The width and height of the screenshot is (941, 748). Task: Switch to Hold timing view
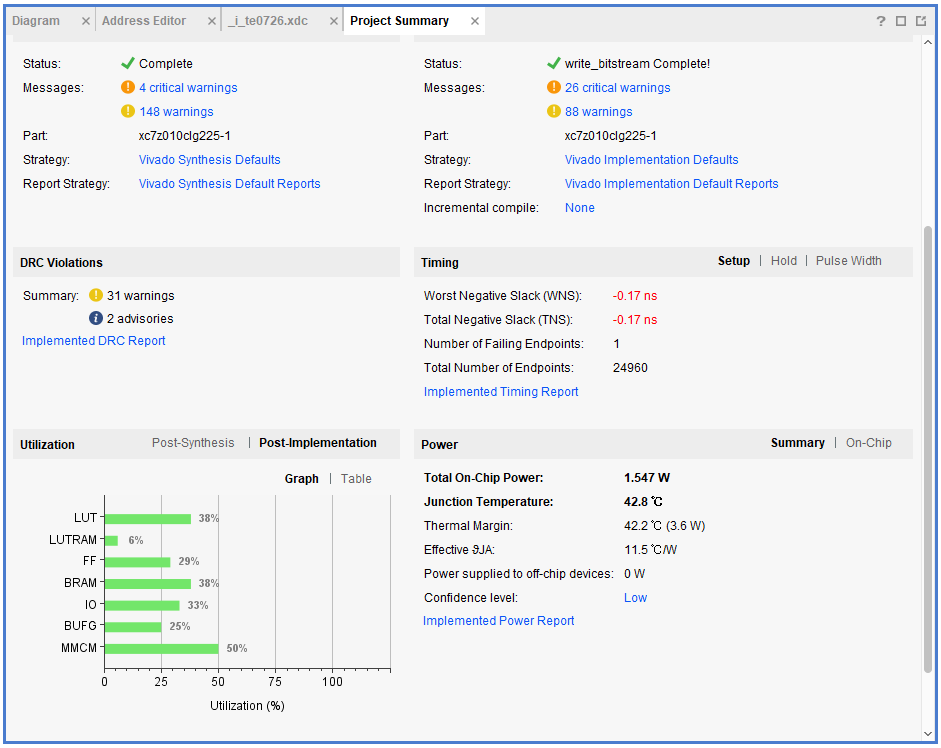point(784,261)
